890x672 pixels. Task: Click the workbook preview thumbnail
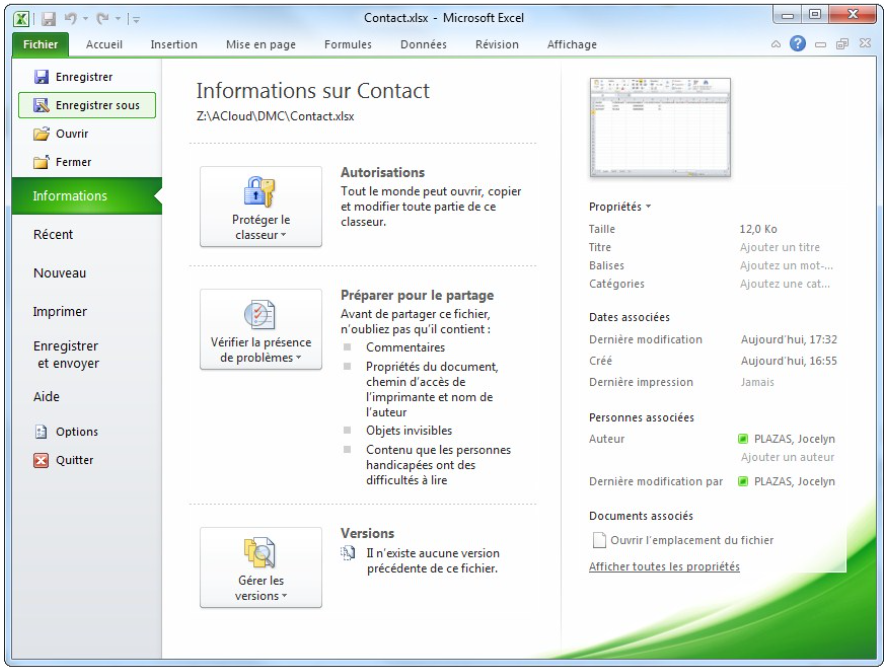[x=660, y=128]
